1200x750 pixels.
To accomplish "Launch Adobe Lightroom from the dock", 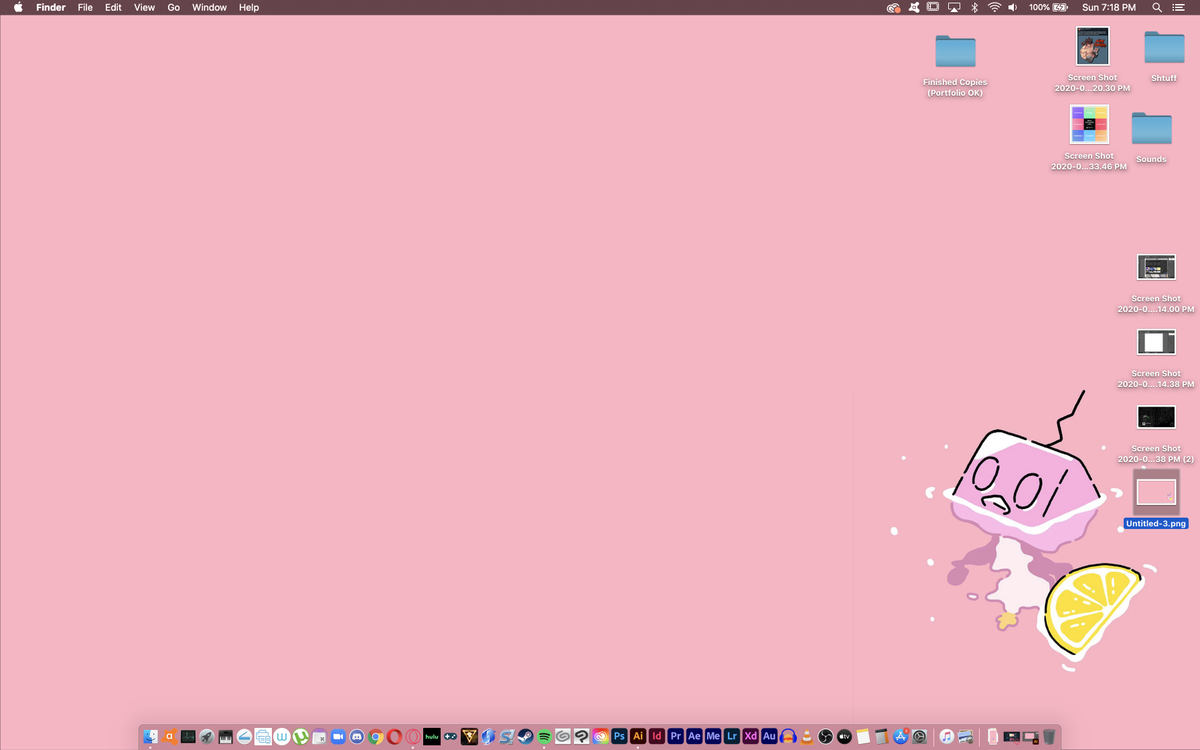I will pos(732,737).
